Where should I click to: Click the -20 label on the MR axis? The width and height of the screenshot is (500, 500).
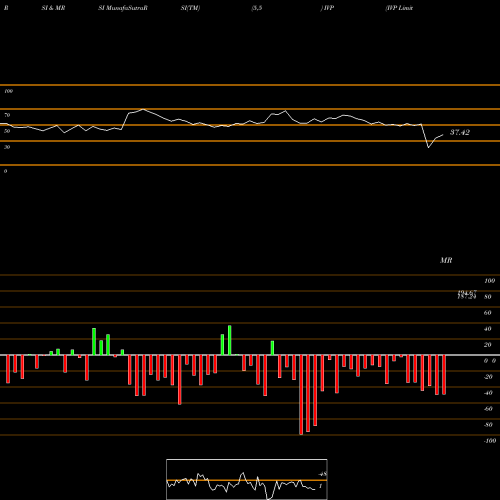coord(488,377)
